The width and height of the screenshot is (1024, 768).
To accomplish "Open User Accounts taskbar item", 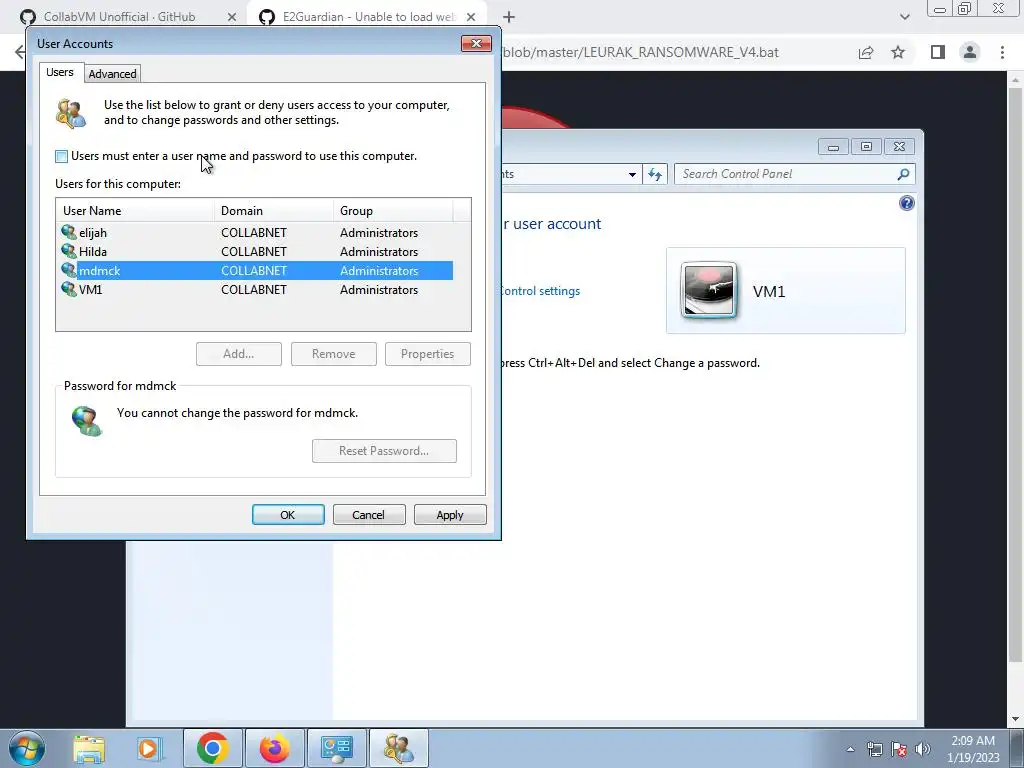I will tap(398, 748).
